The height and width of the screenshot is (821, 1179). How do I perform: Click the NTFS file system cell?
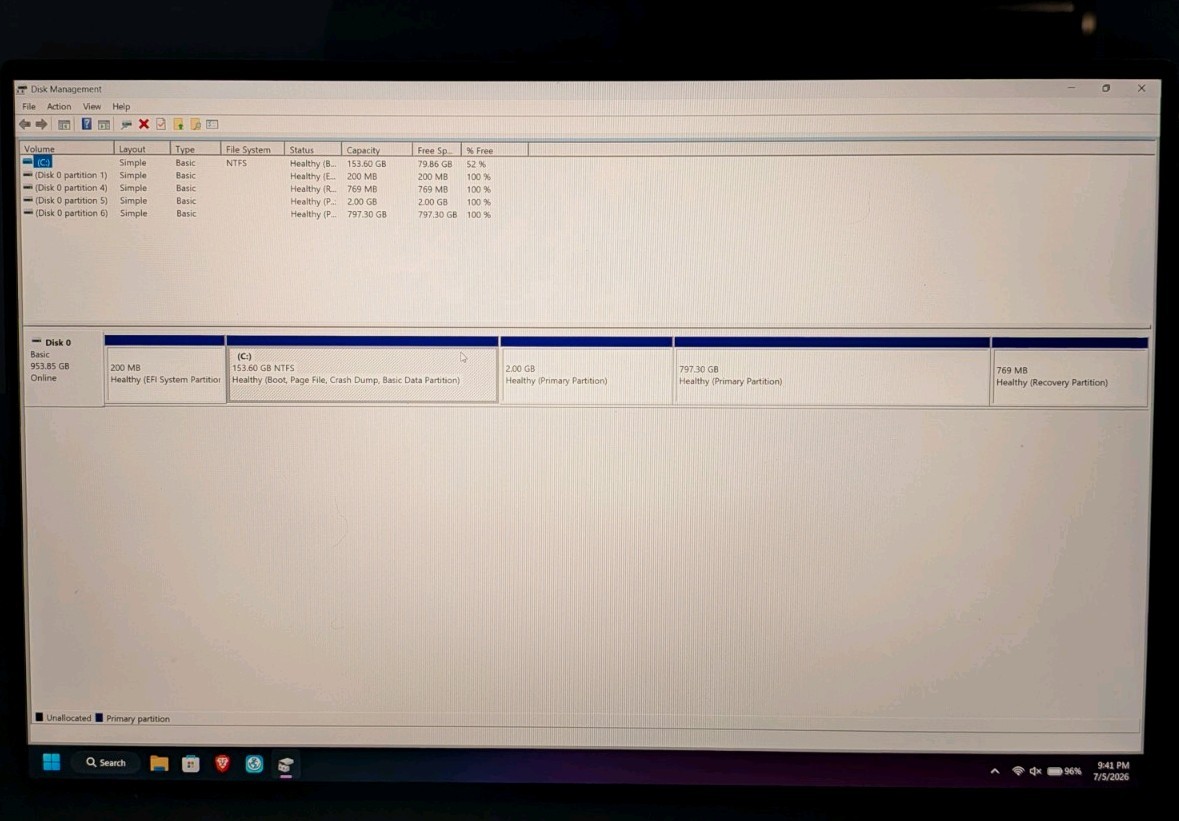(x=236, y=162)
